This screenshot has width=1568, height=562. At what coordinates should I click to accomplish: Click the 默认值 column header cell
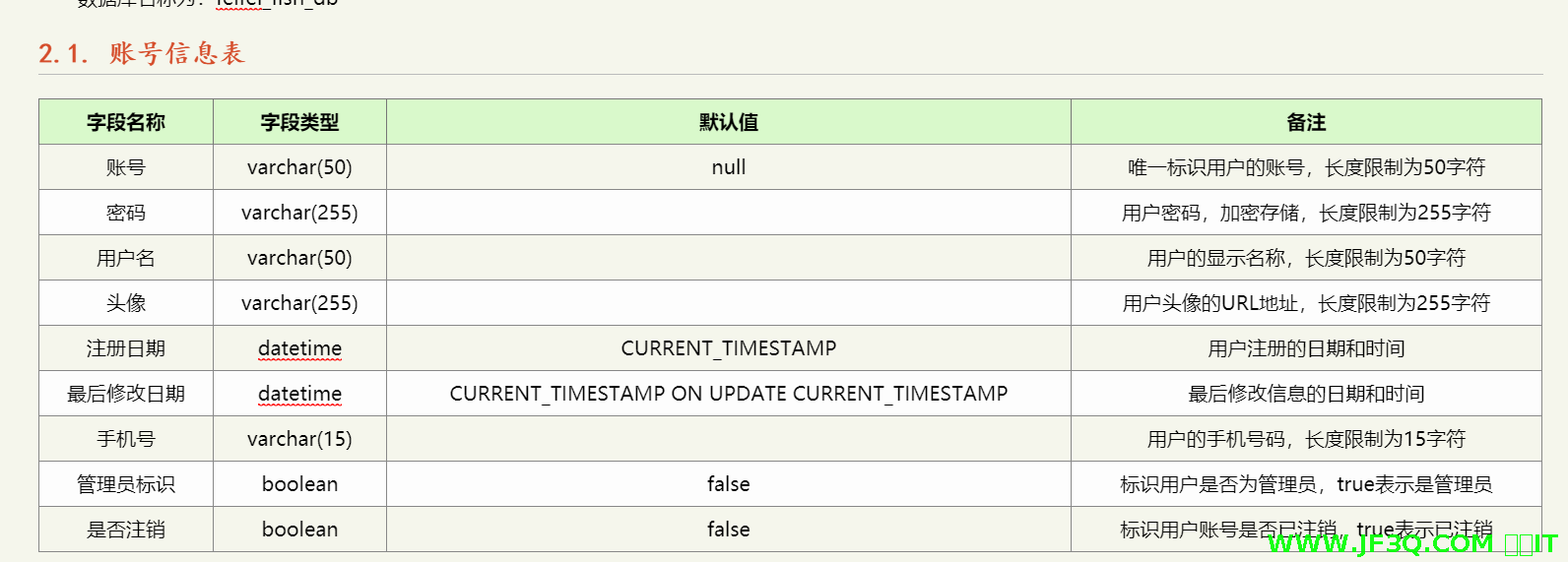coord(728,122)
